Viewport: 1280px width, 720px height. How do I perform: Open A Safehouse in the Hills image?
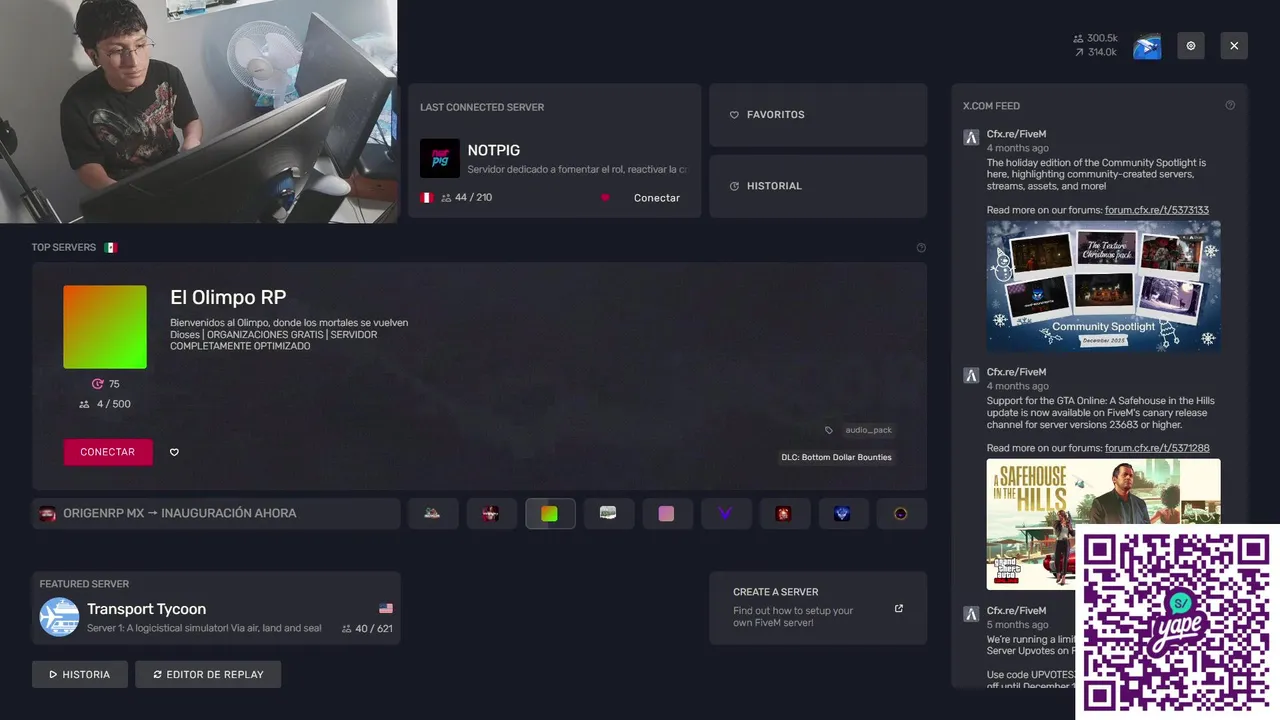pyautogui.click(x=1103, y=524)
